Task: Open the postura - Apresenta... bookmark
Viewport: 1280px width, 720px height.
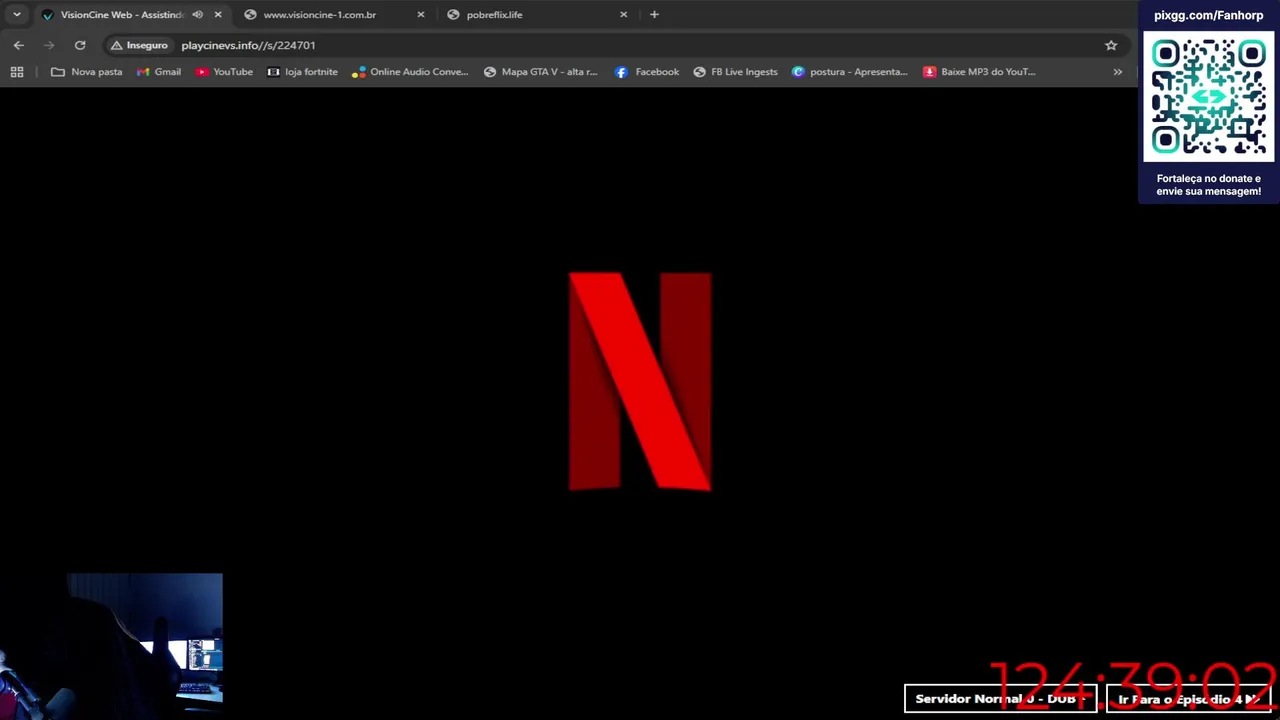Action: [x=850, y=72]
